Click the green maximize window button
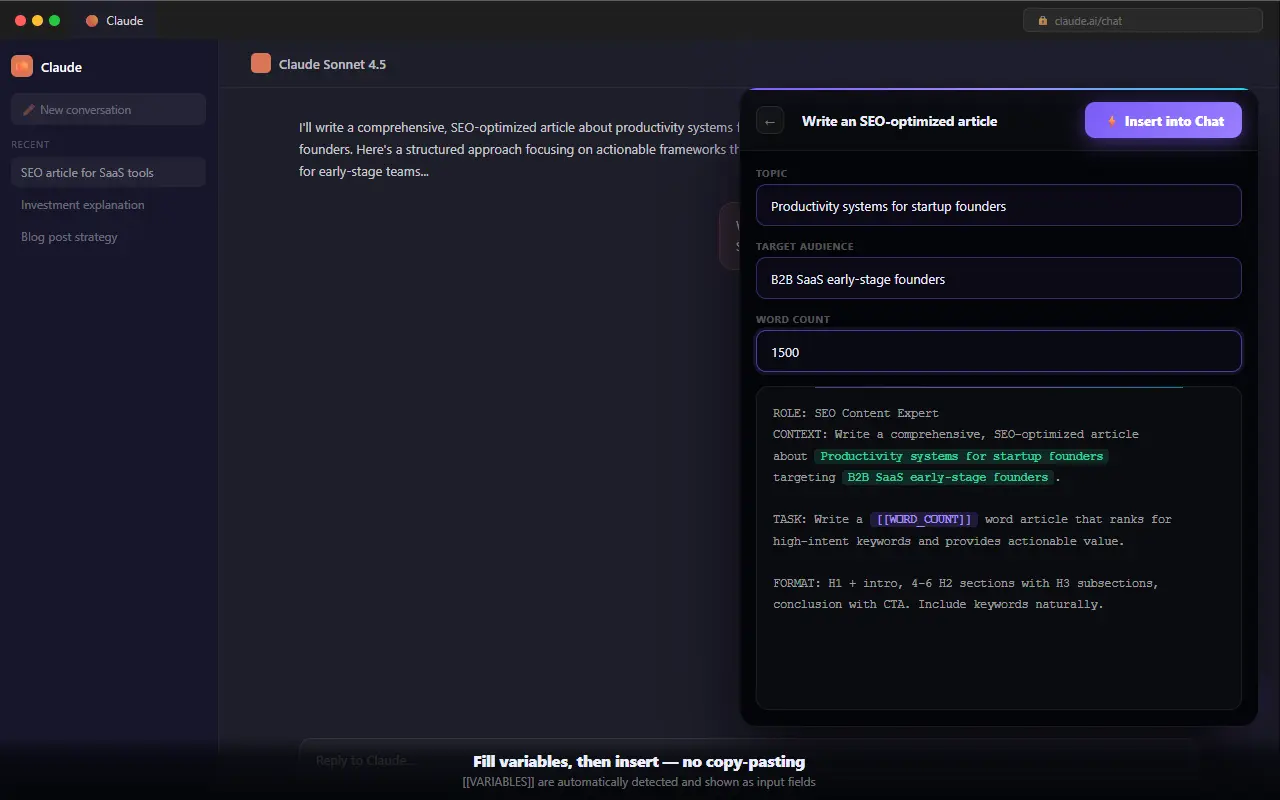1280x800 pixels. point(55,20)
